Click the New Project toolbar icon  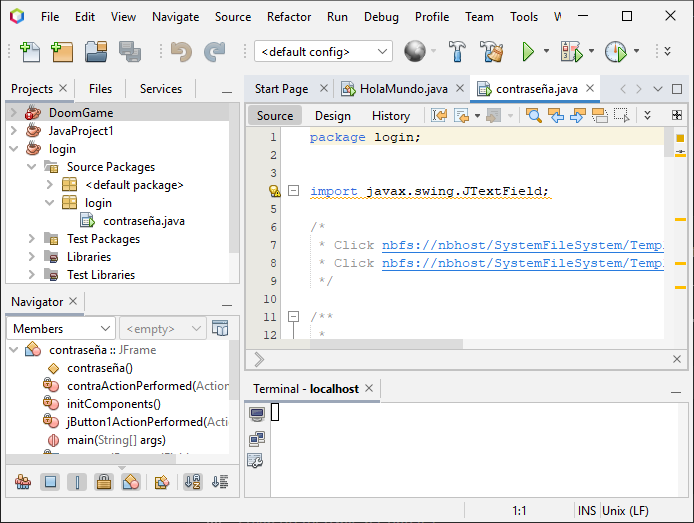click(x=62, y=51)
